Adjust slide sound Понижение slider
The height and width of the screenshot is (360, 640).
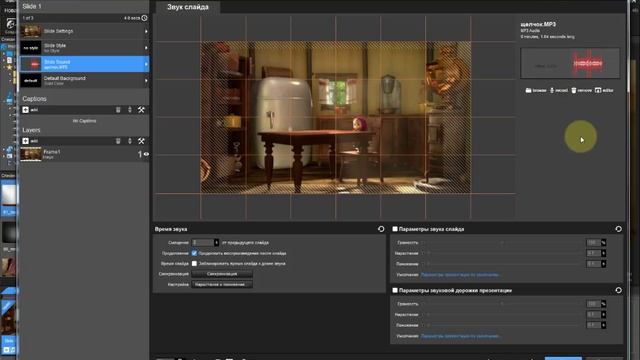(x=502, y=264)
